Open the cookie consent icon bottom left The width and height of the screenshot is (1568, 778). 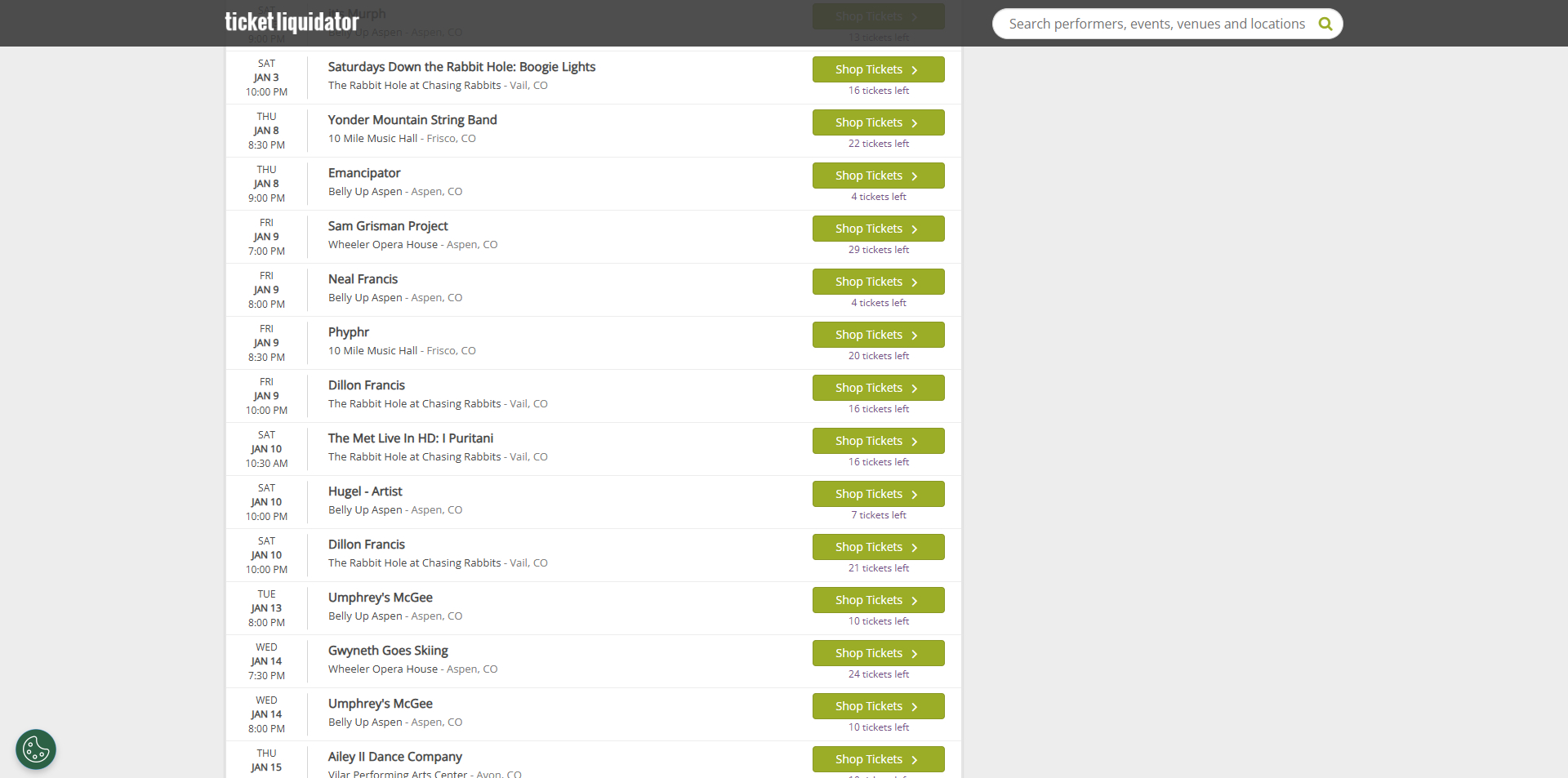click(x=35, y=749)
